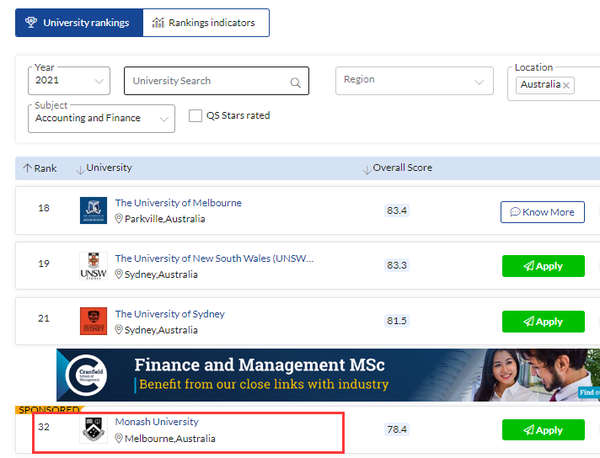
Task: Select the Parkville, Australia location text
Action: click(x=165, y=219)
